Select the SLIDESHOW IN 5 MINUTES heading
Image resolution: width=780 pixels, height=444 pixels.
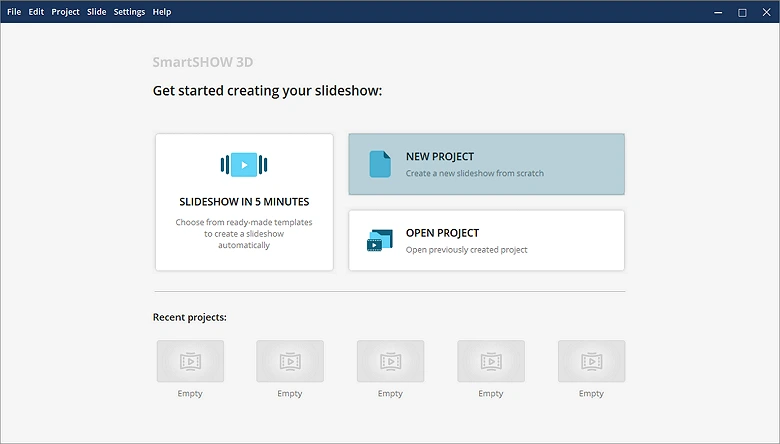coord(244,202)
